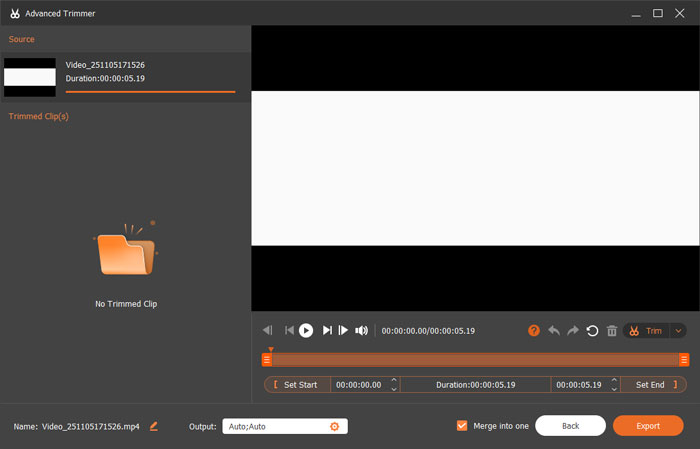Open output settings gear icon
The height and width of the screenshot is (449, 700).
click(x=335, y=426)
